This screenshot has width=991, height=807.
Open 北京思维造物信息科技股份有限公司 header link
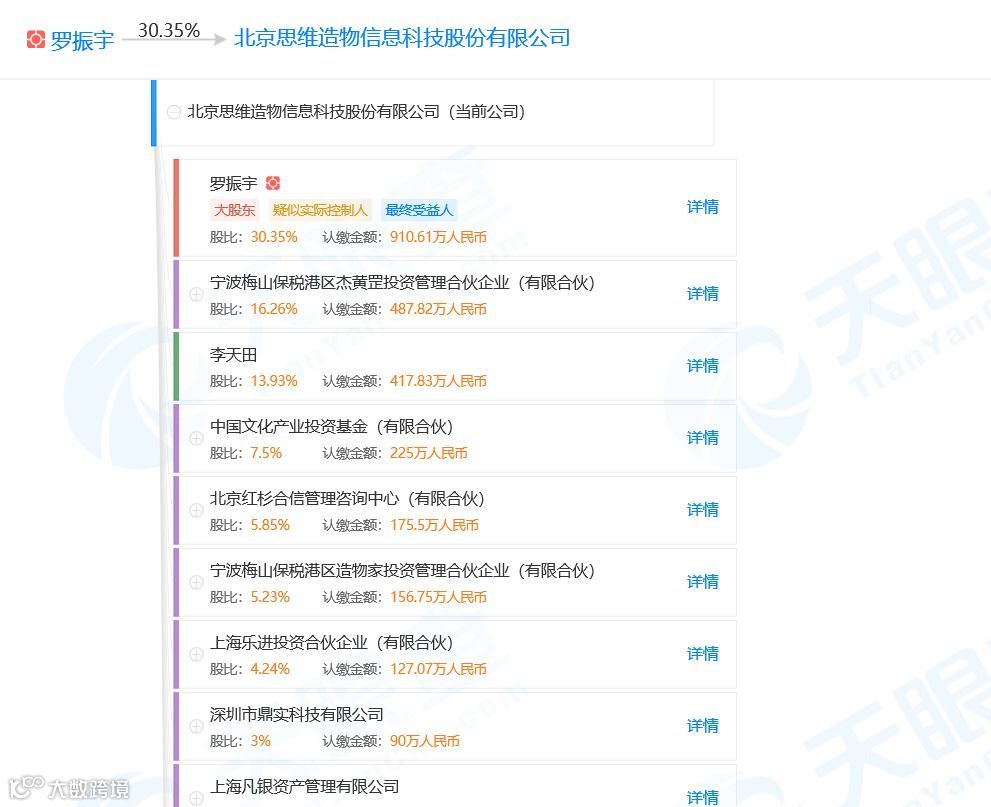tap(402, 38)
